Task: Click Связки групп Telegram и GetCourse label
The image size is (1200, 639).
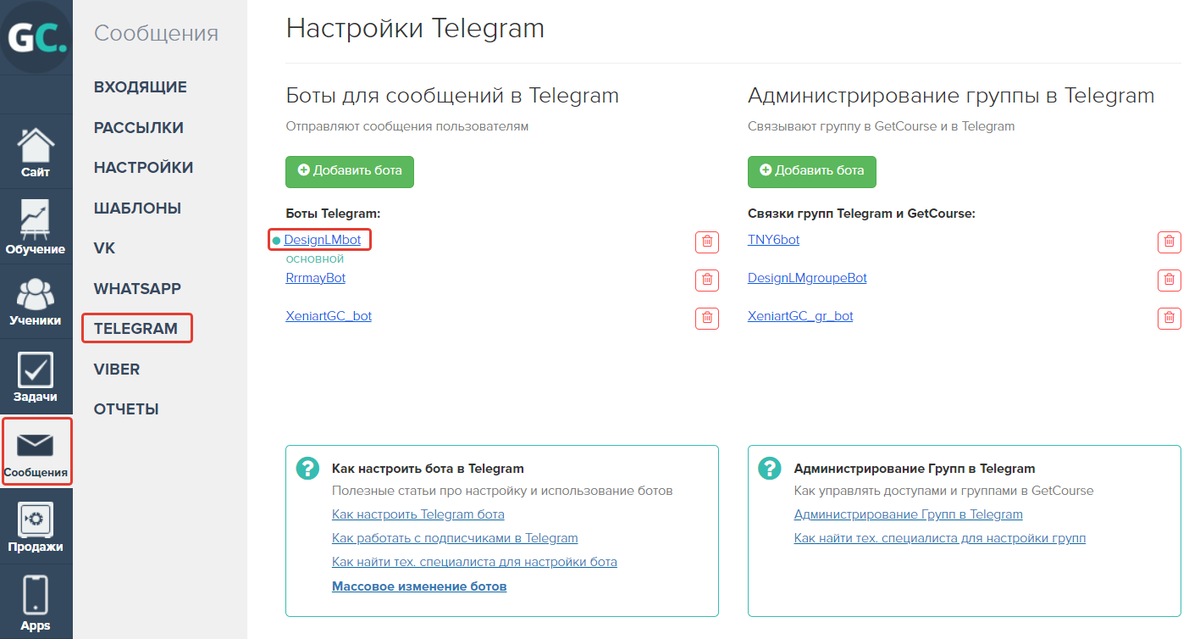Action: click(x=861, y=214)
